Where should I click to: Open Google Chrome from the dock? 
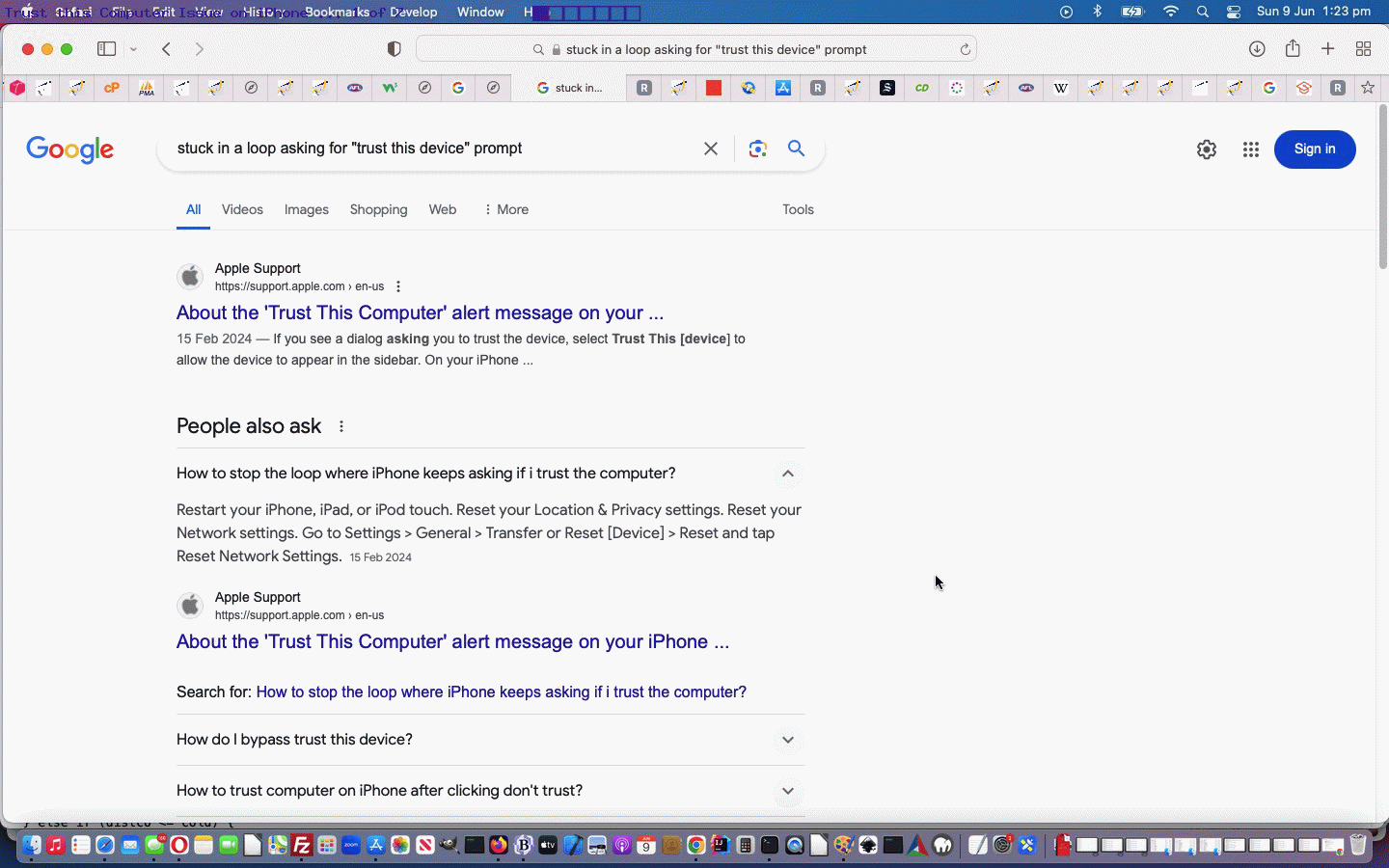695,846
